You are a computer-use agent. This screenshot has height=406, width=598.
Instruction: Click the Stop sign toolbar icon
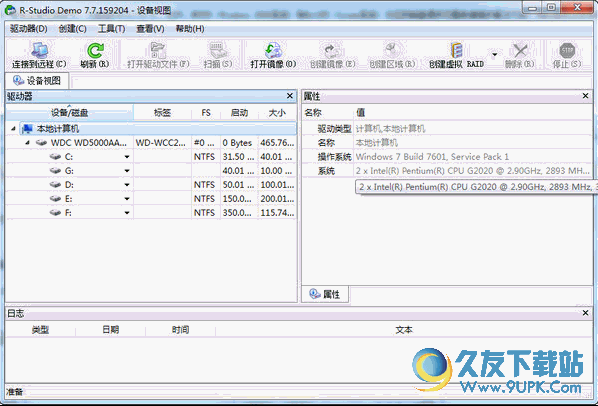click(x=567, y=51)
